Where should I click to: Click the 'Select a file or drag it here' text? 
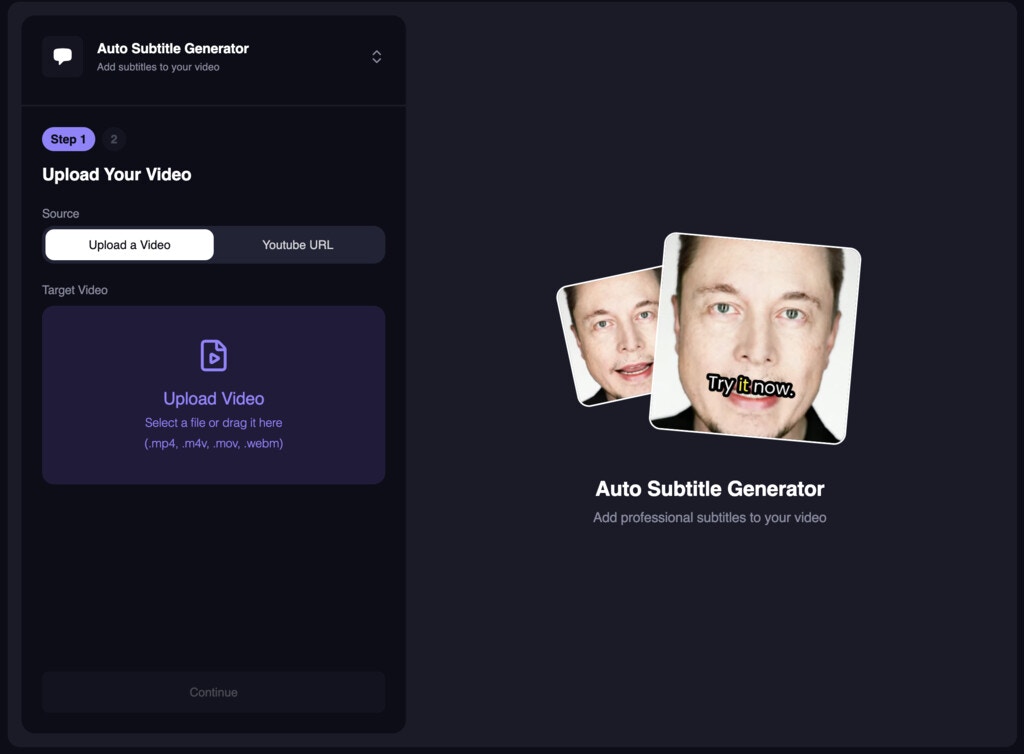[x=213, y=423]
